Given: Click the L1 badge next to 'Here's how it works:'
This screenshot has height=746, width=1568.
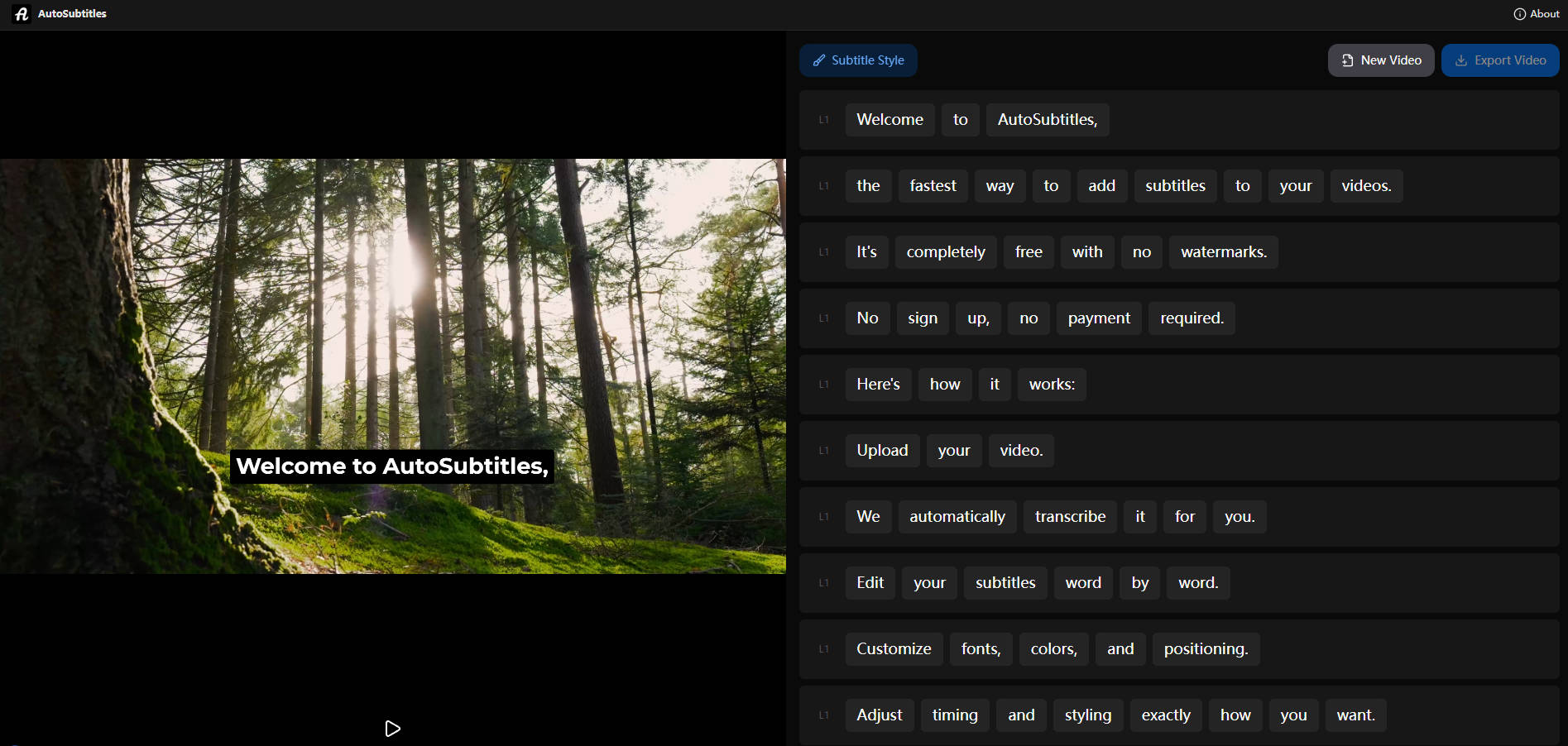Looking at the screenshot, I should tap(822, 384).
